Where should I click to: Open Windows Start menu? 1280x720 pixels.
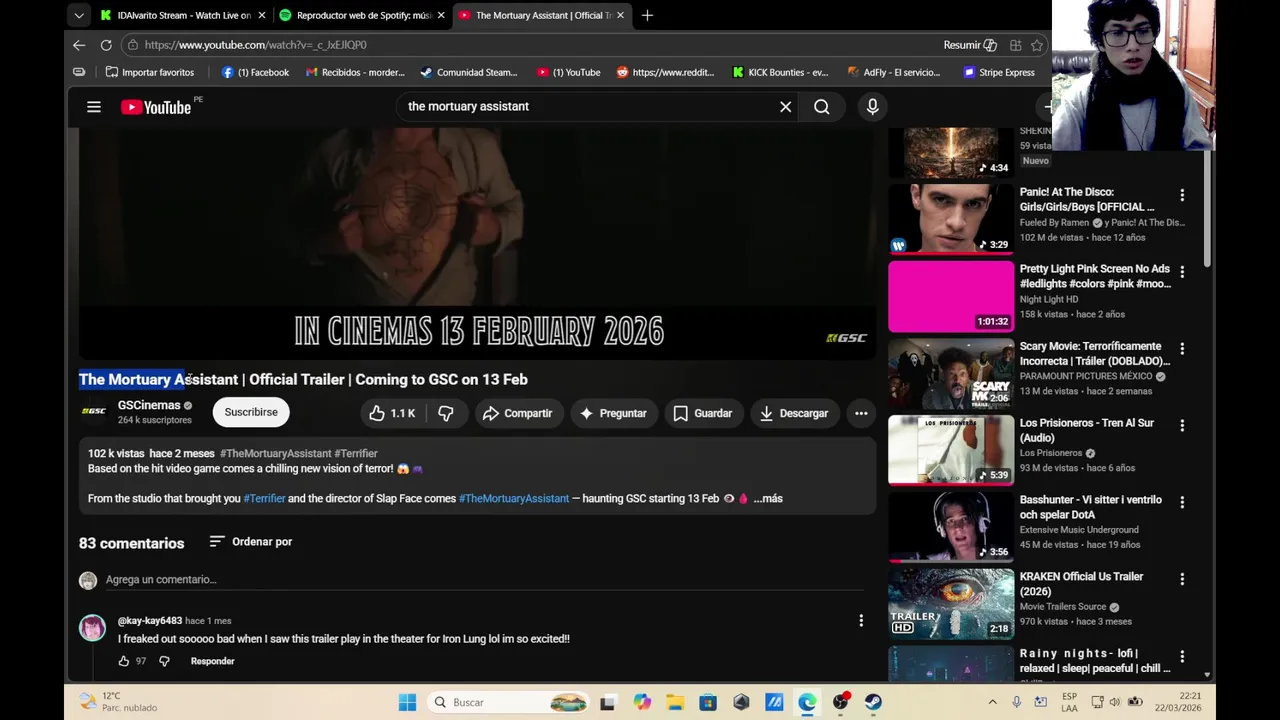click(407, 702)
